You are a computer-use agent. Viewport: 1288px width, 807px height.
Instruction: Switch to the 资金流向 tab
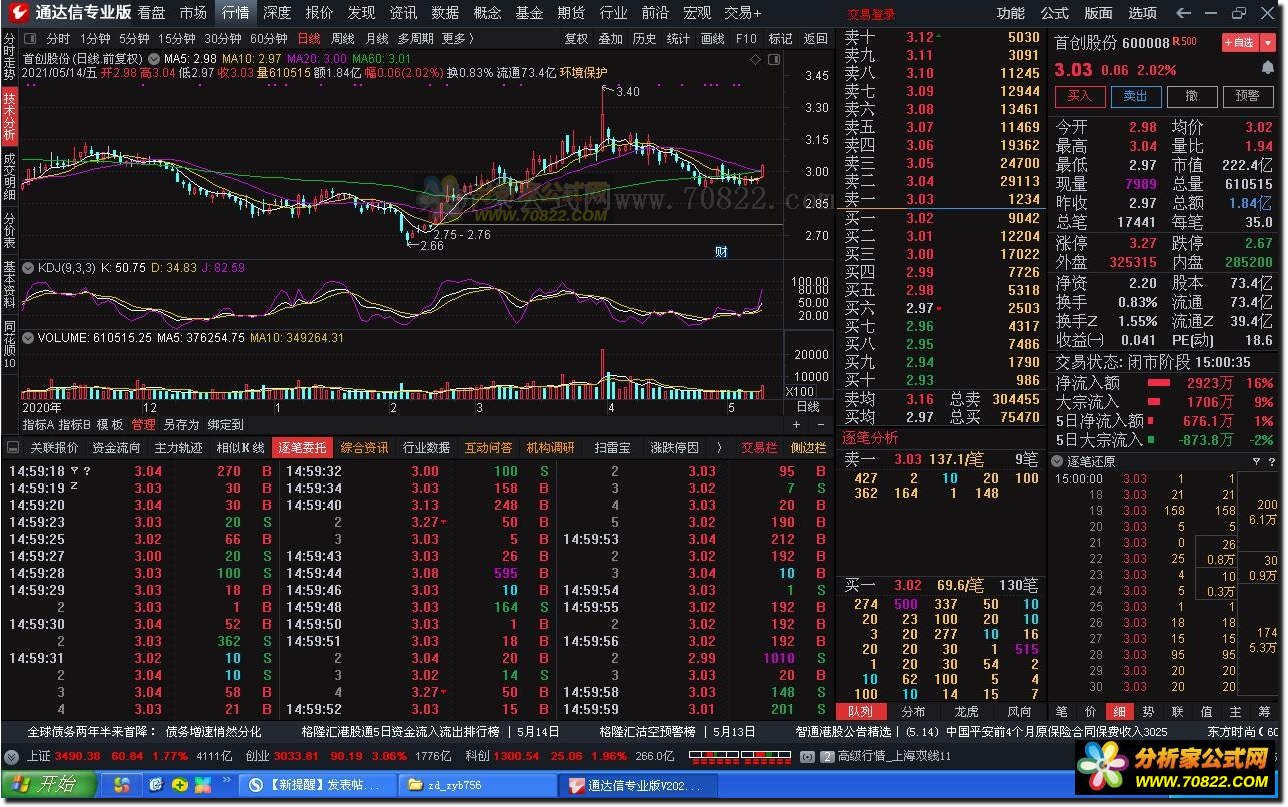pos(116,447)
